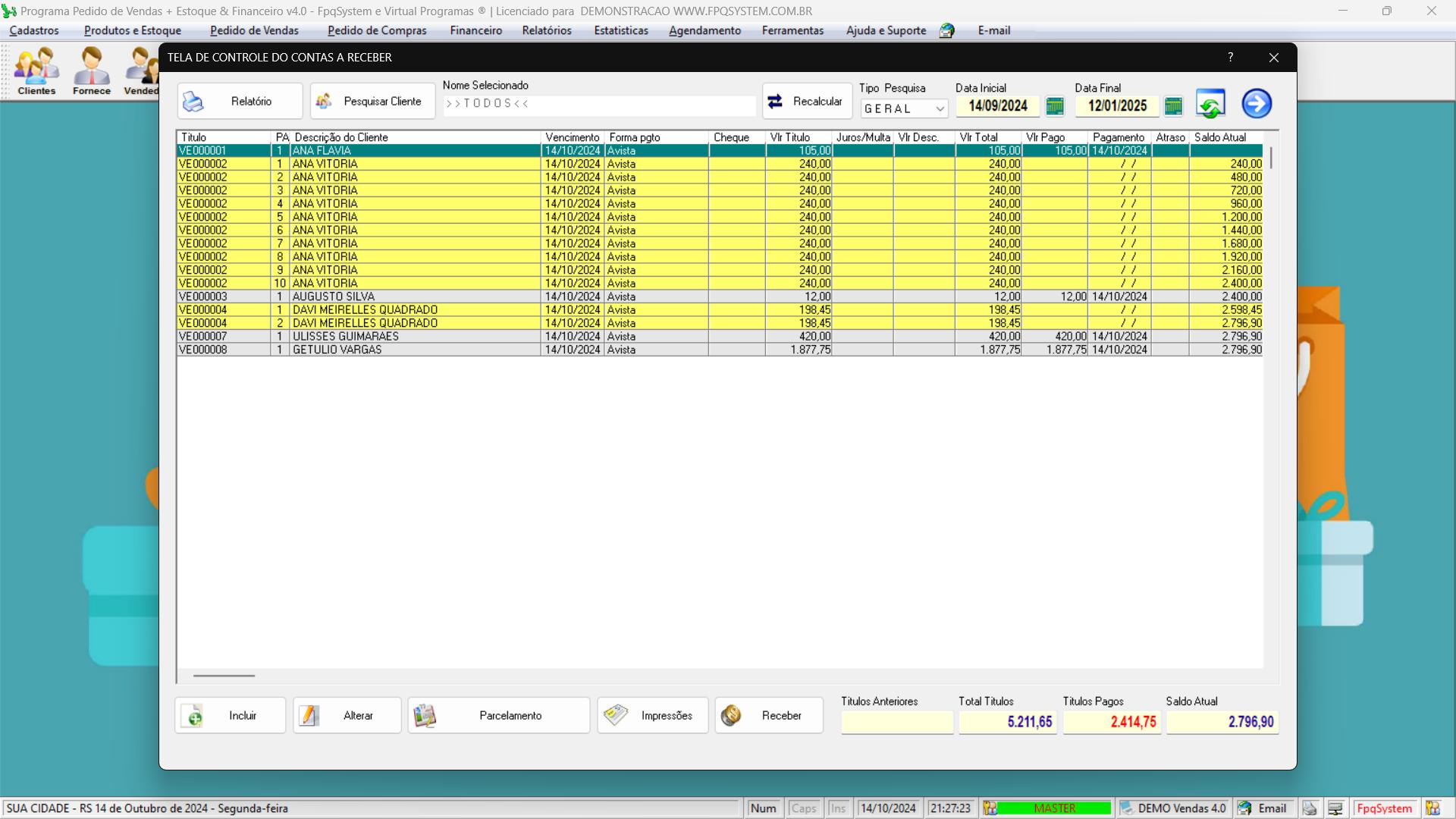Click the Titulos Pagos value field
This screenshot has width=1456, height=819.
click(1112, 722)
